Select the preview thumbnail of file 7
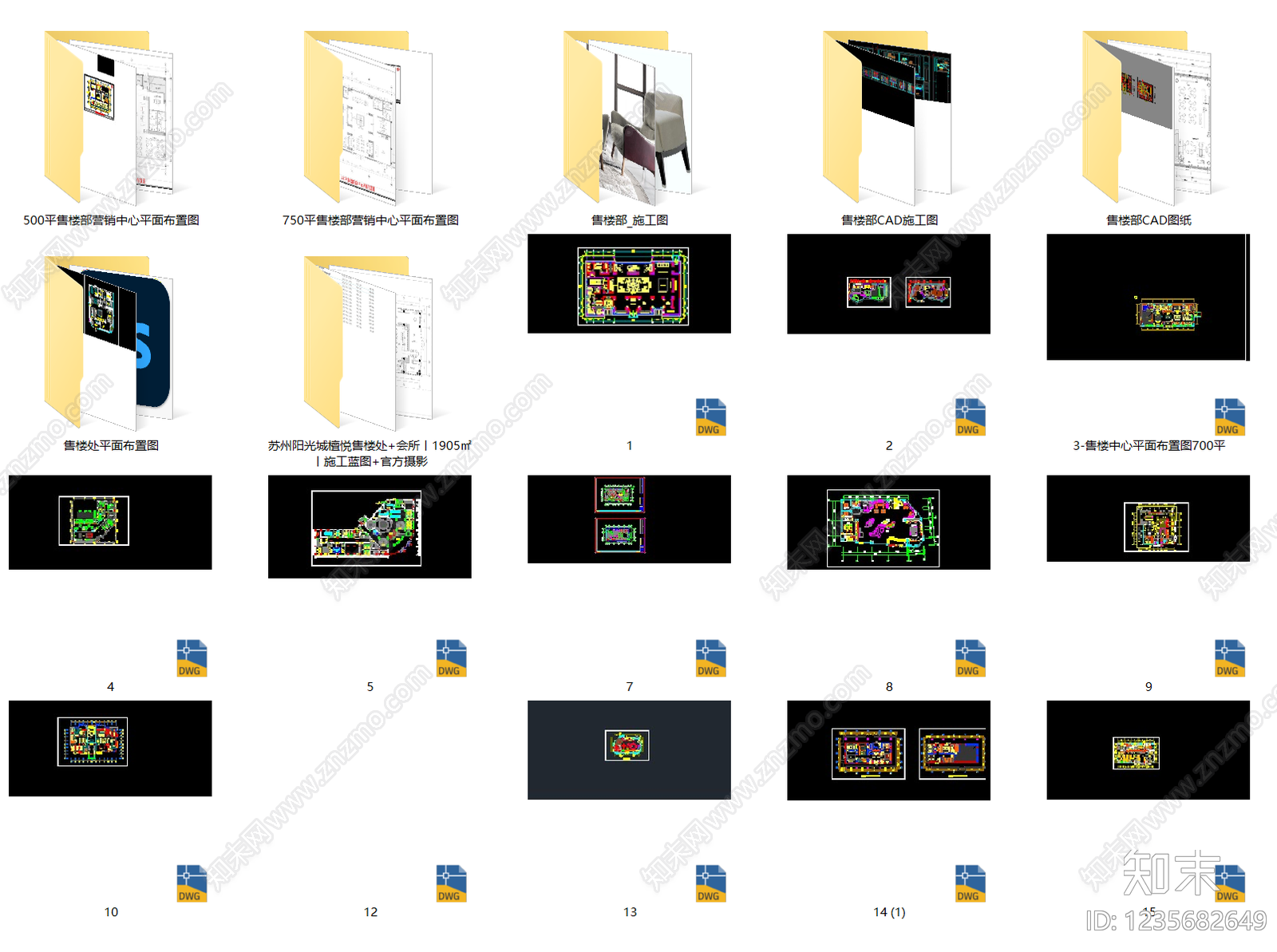The height and width of the screenshot is (952, 1277). (629, 519)
